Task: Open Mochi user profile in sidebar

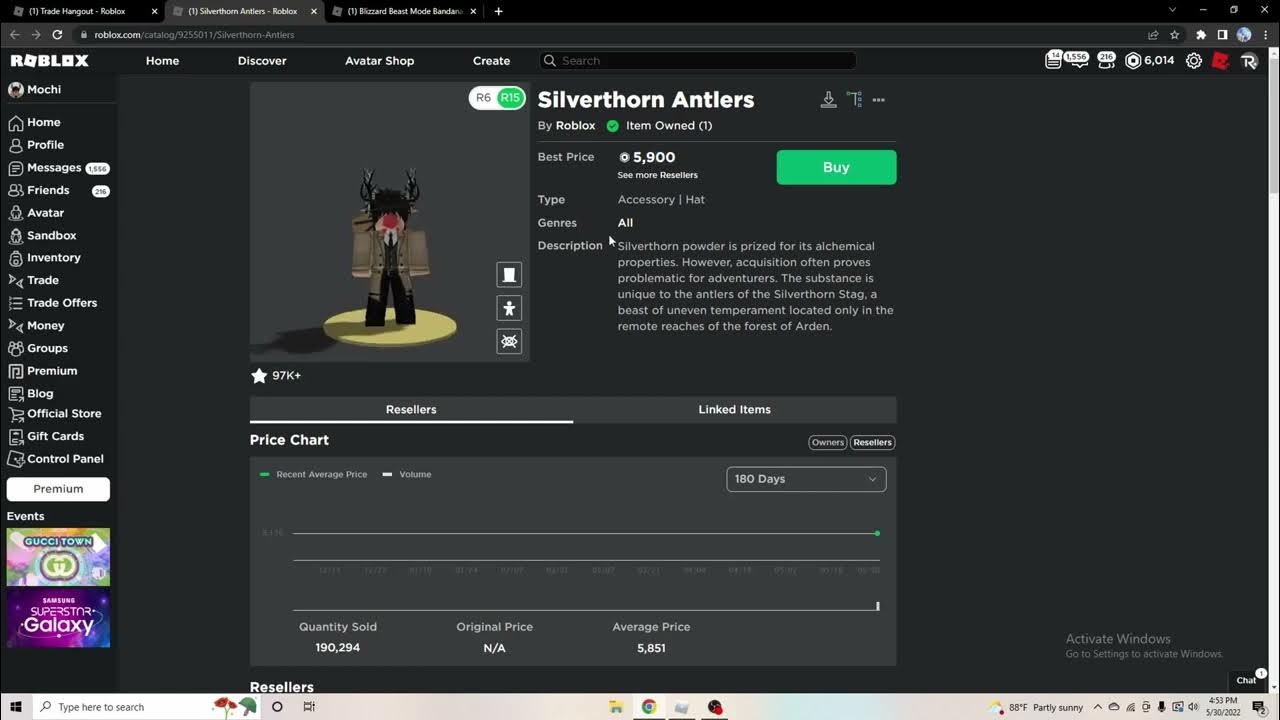Action: point(35,90)
